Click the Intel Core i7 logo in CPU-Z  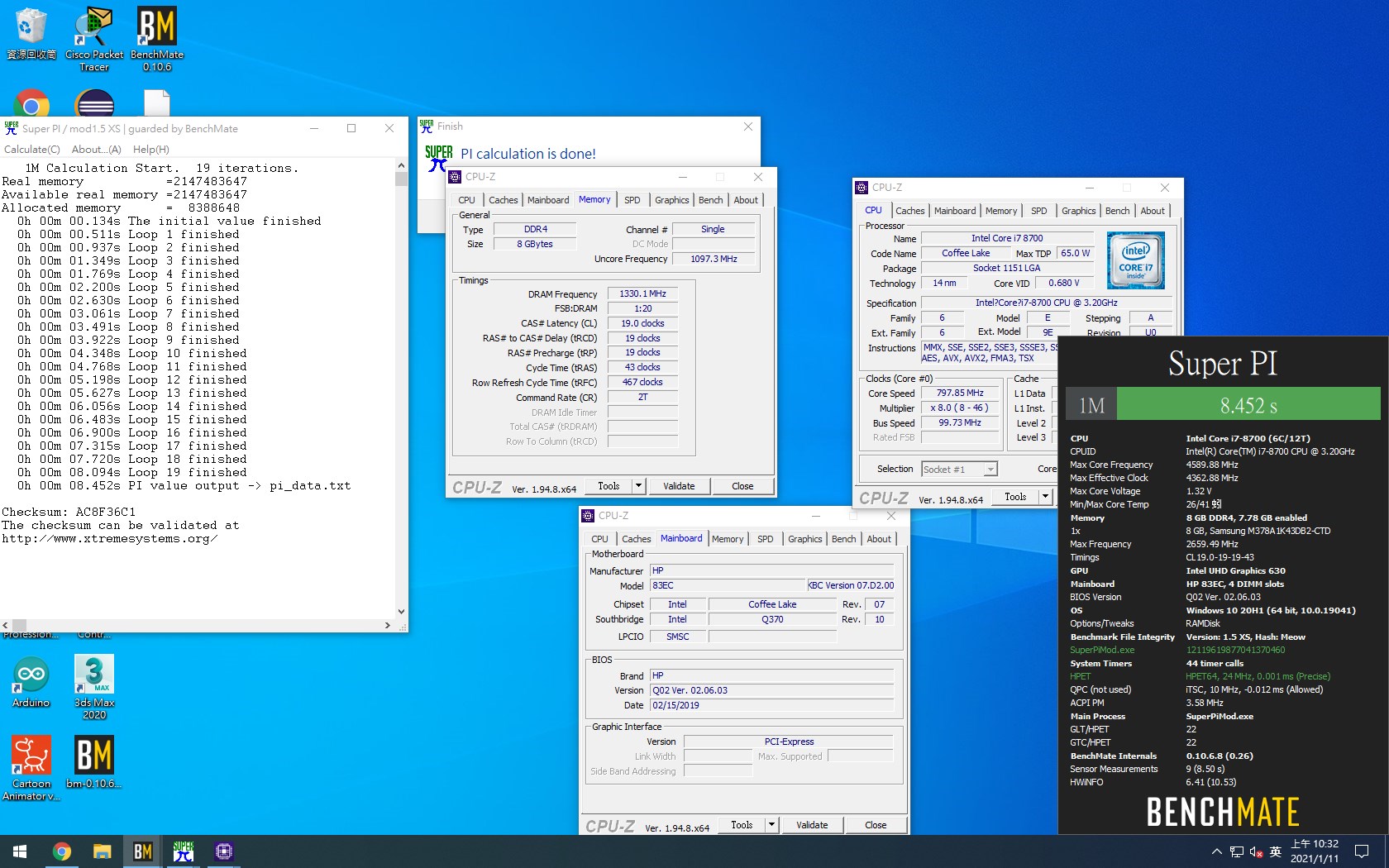(x=1136, y=260)
